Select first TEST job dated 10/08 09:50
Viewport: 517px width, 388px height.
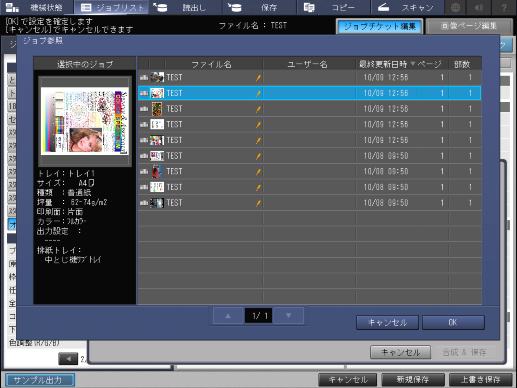click(309, 156)
